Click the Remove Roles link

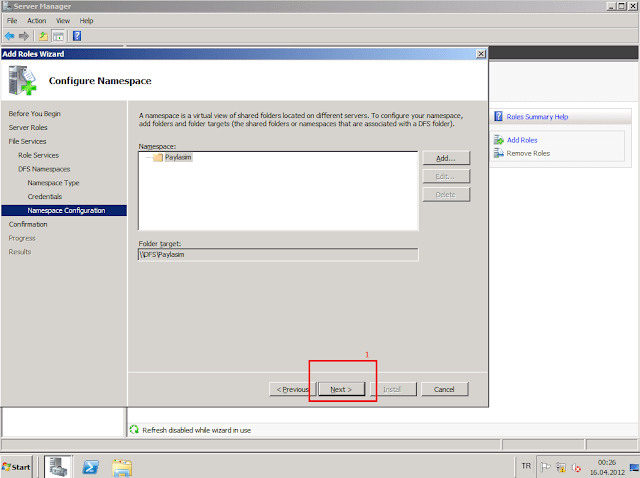[527, 153]
